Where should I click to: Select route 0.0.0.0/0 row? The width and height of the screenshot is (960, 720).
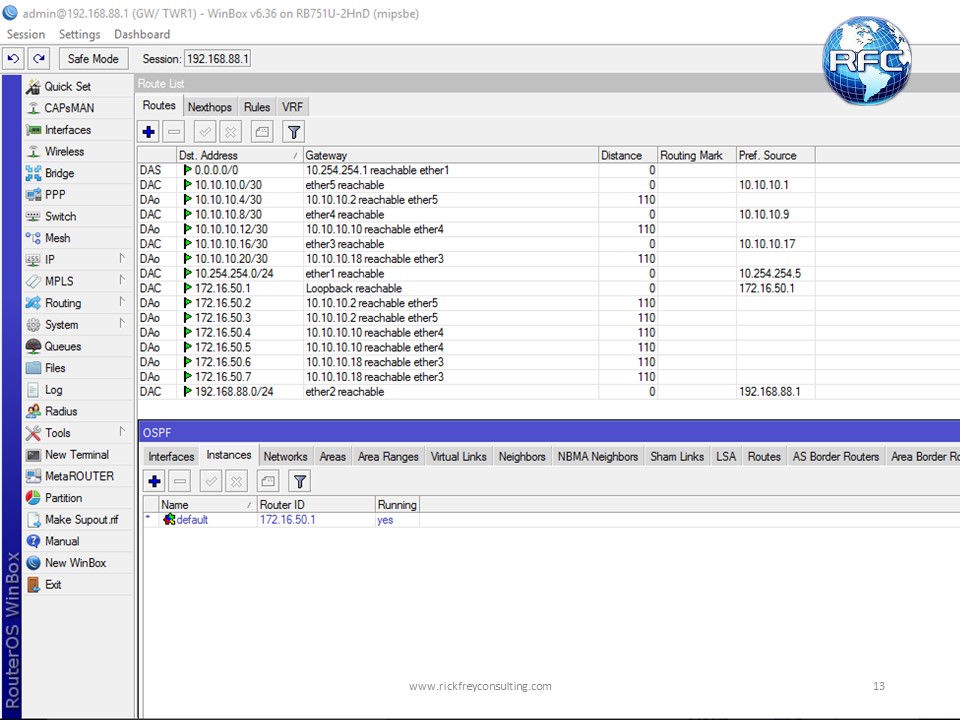coord(476,170)
